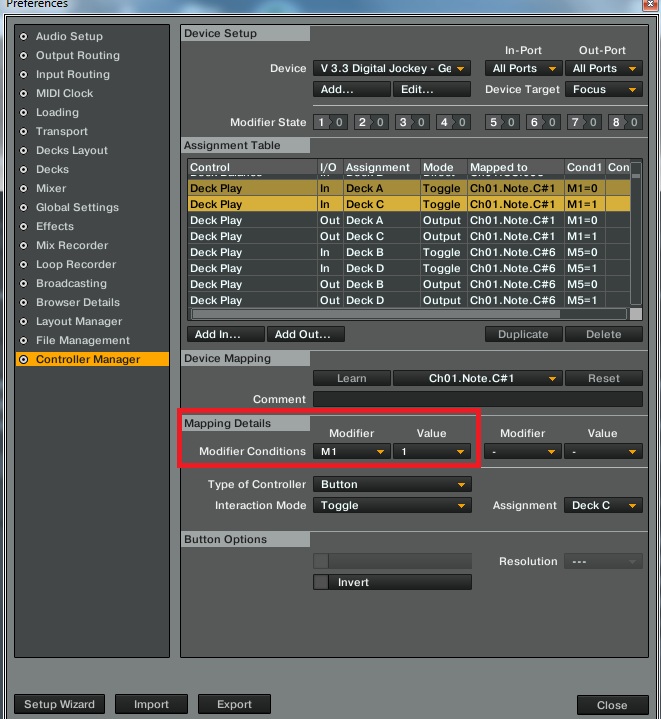Select Deck Play In Deck C row
The image size is (661, 719).
point(409,205)
